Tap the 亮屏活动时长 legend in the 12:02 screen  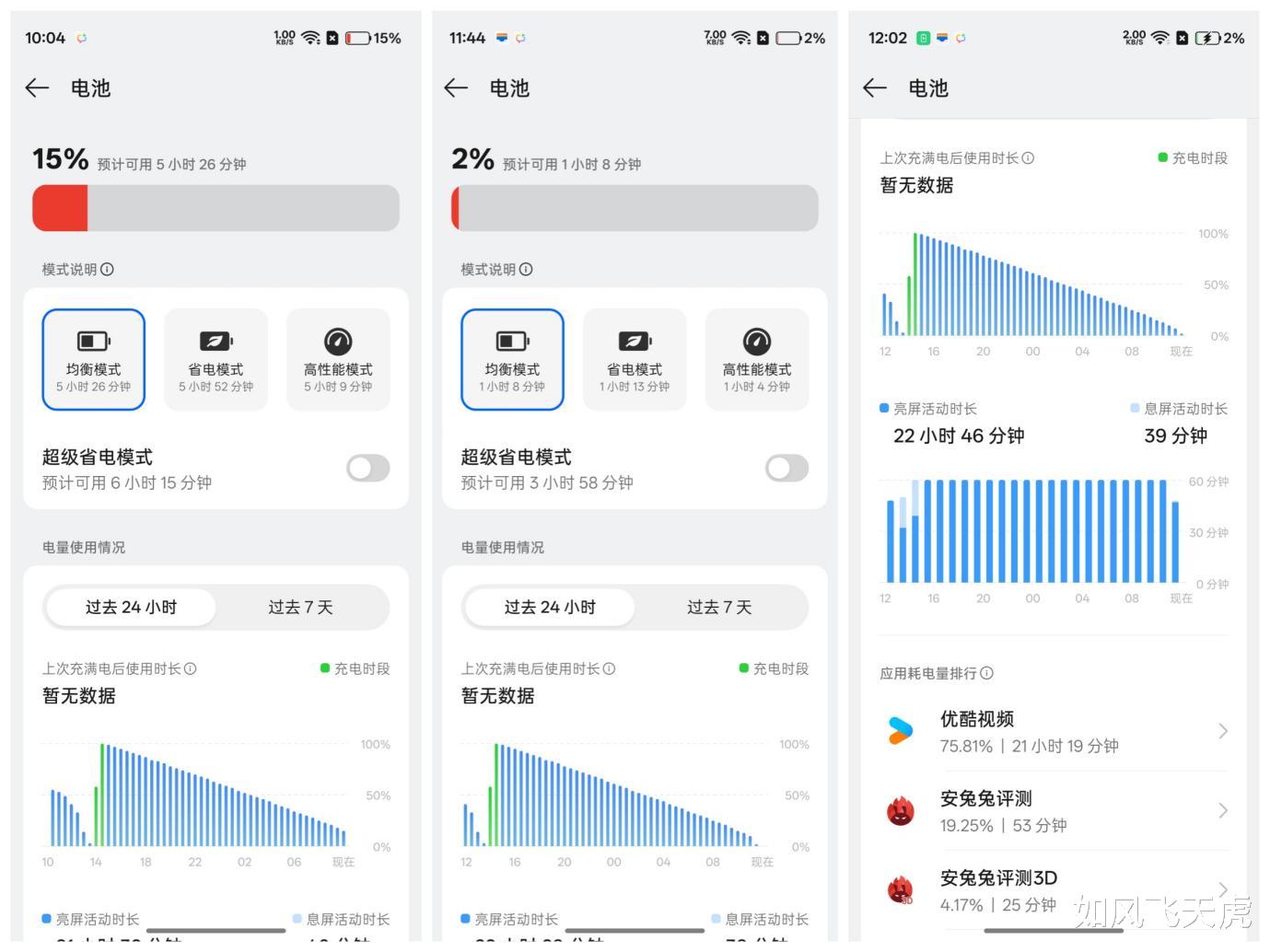click(x=928, y=409)
